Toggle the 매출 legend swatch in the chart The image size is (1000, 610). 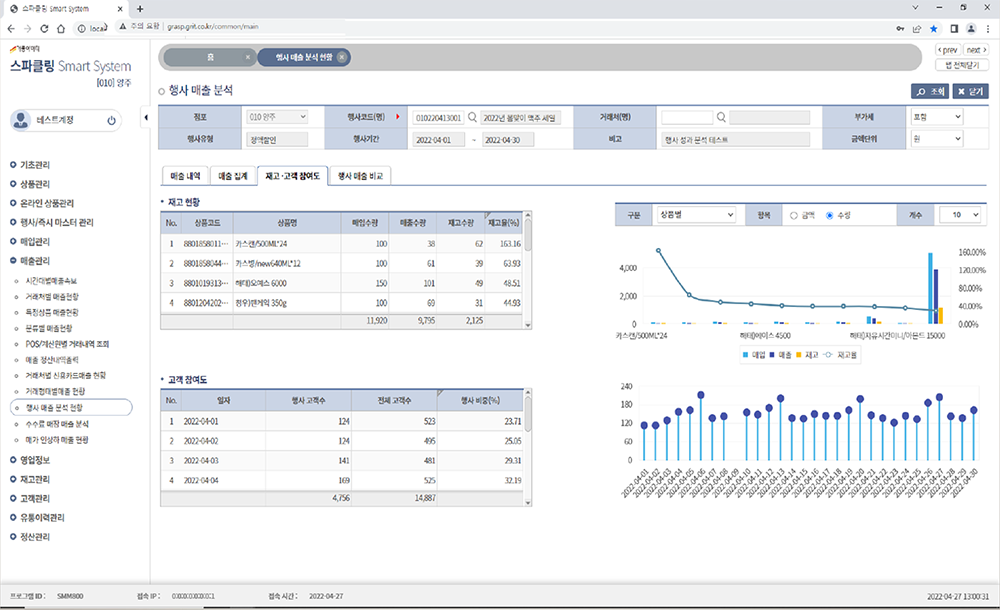(x=772, y=355)
